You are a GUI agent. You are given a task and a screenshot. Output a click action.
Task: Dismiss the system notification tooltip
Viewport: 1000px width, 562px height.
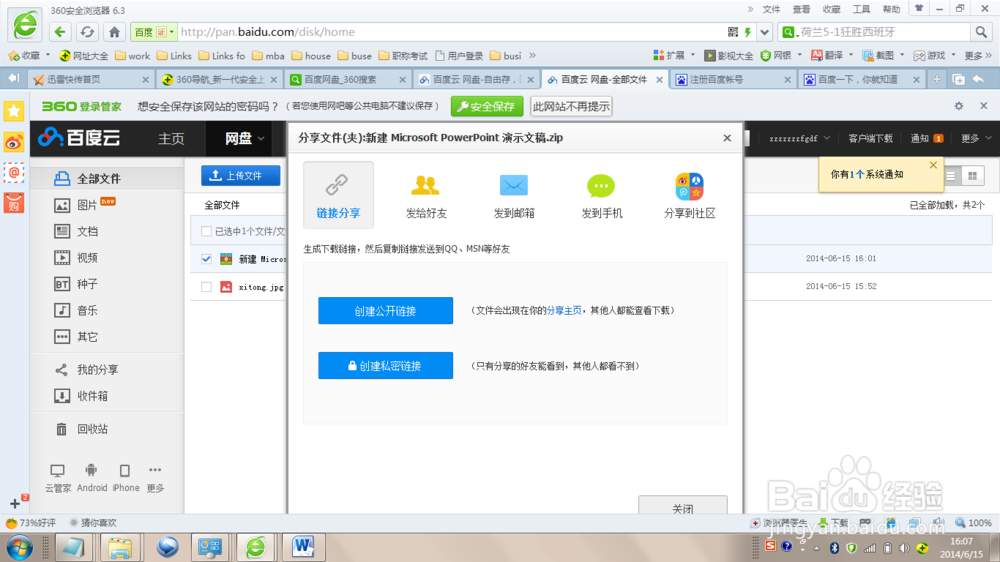[933, 165]
